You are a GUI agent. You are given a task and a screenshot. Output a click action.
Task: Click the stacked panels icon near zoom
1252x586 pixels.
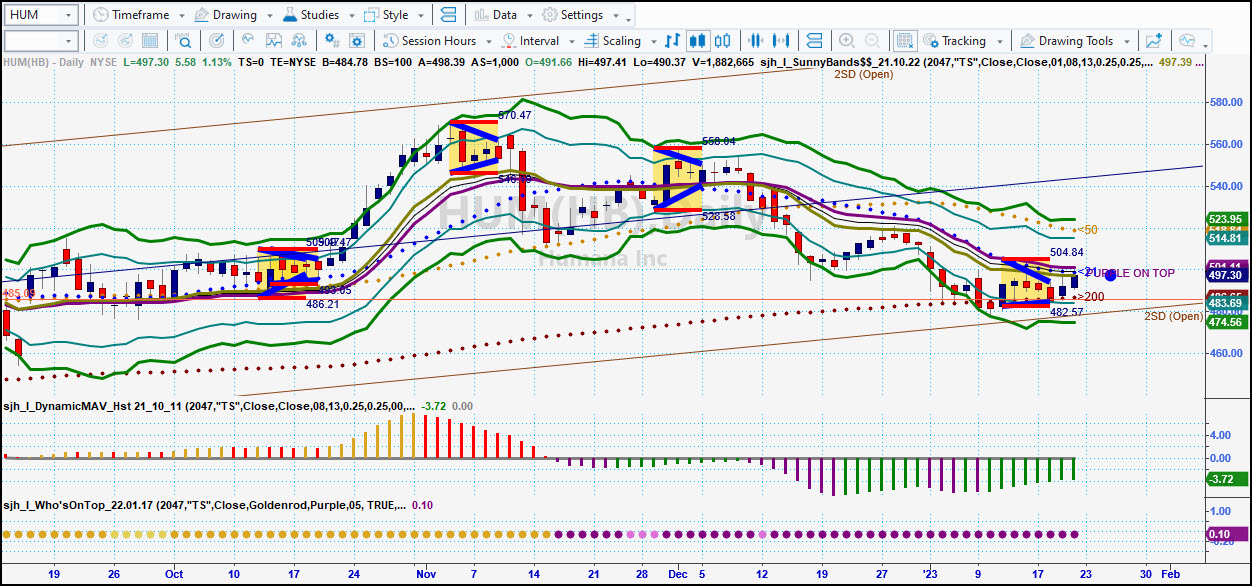[817, 41]
